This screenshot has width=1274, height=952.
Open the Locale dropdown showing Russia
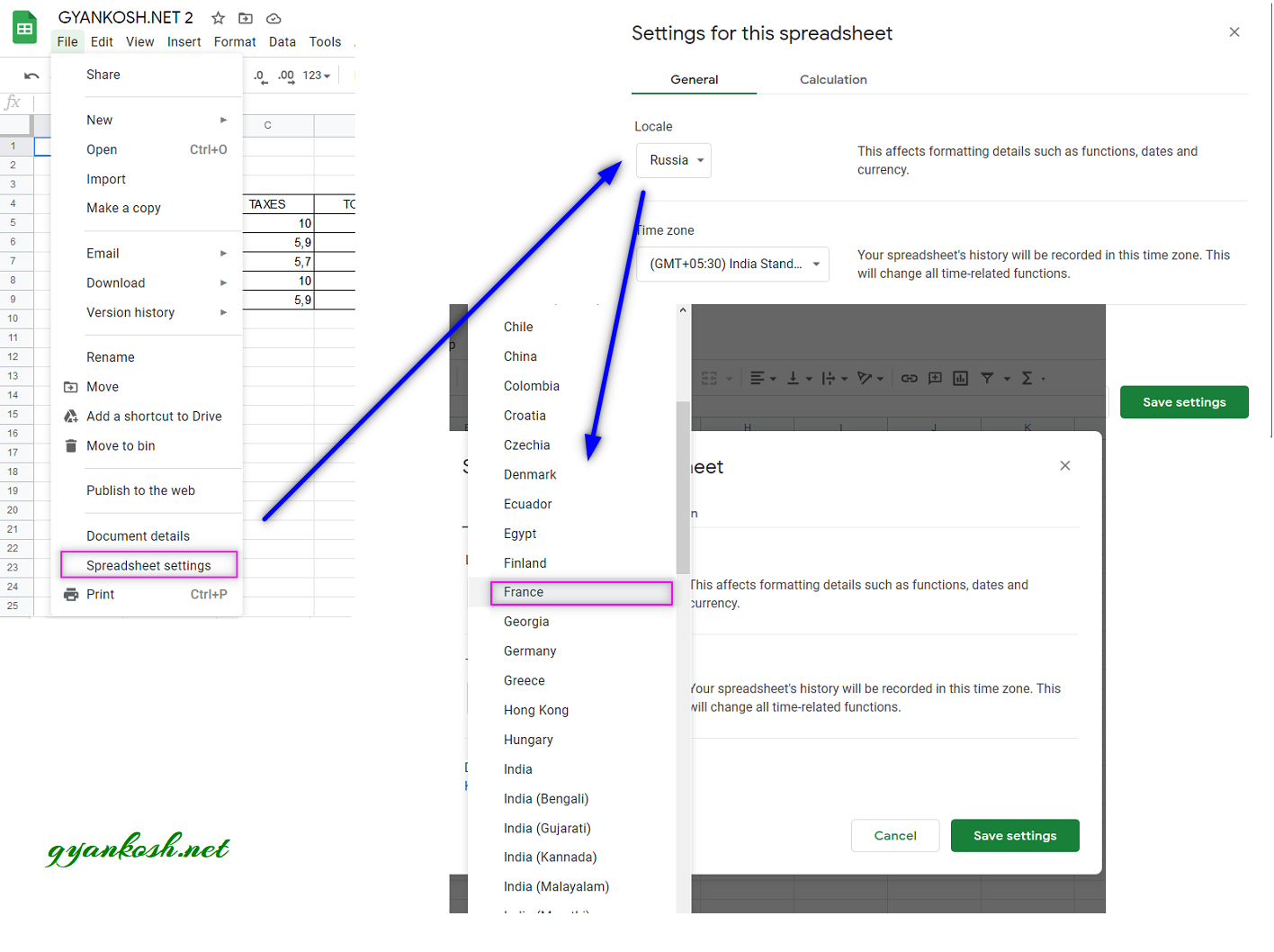point(674,160)
